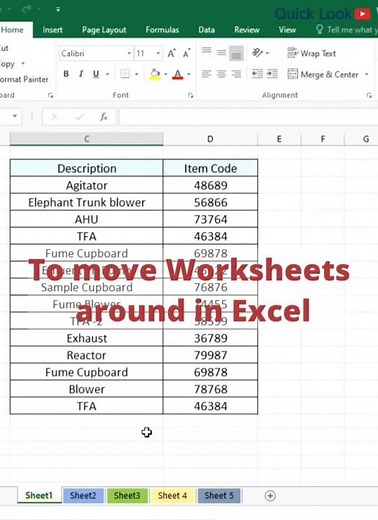
Task: Open the View tab
Action: [287, 30]
